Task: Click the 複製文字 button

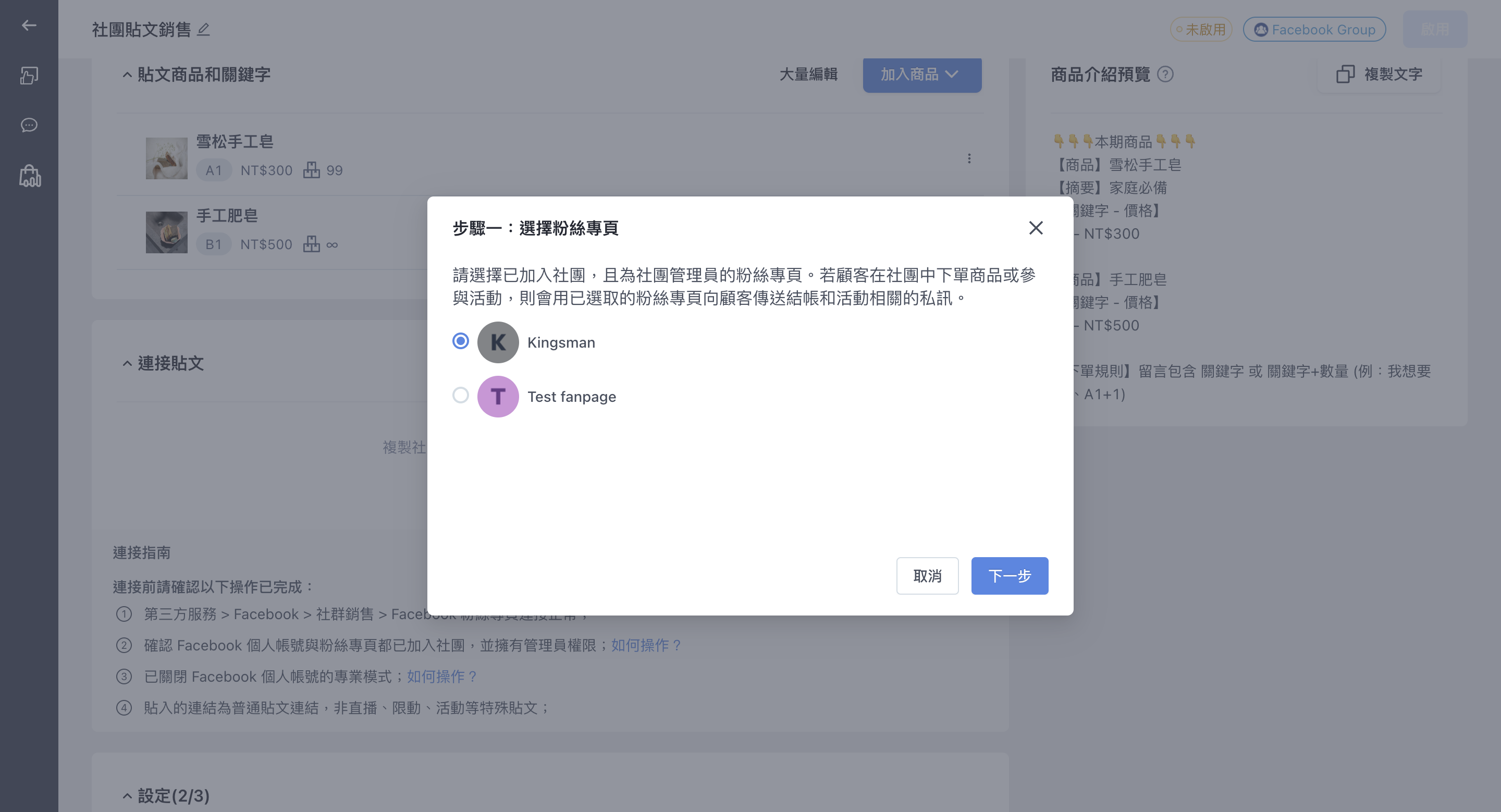Action: [1379, 75]
